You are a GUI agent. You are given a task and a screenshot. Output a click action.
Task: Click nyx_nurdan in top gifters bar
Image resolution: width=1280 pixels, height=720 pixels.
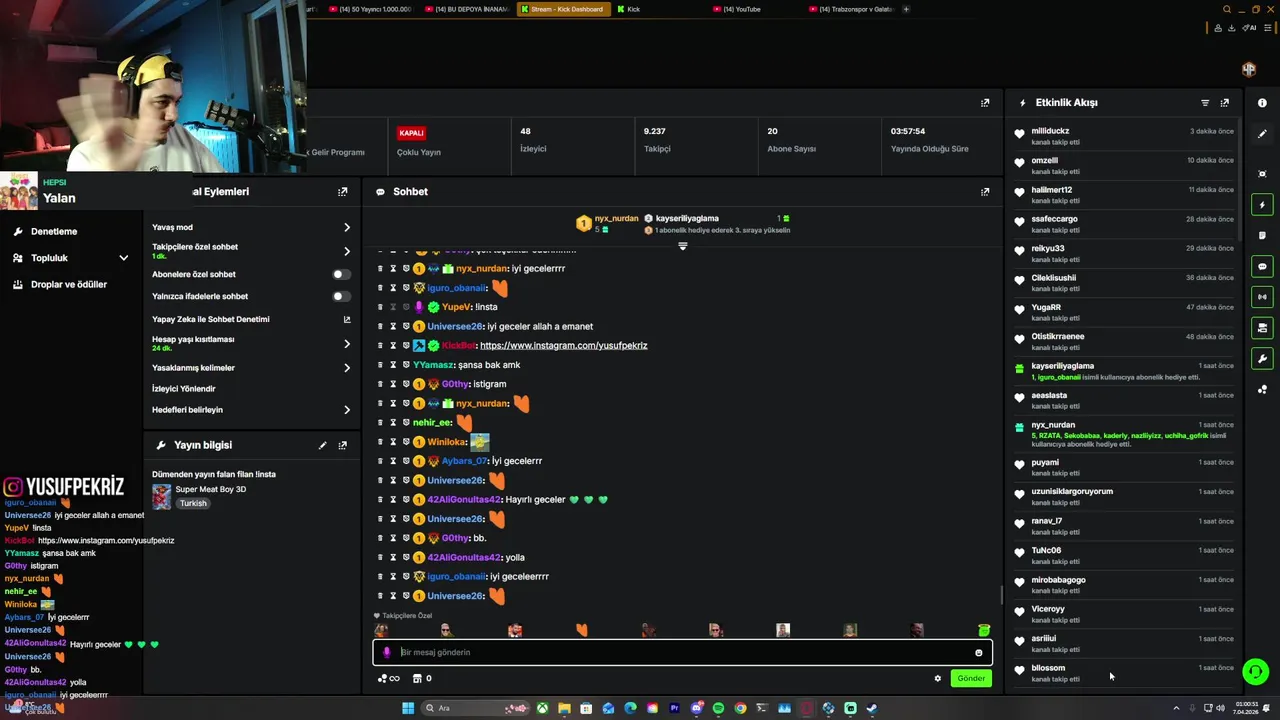(x=616, y=218)
